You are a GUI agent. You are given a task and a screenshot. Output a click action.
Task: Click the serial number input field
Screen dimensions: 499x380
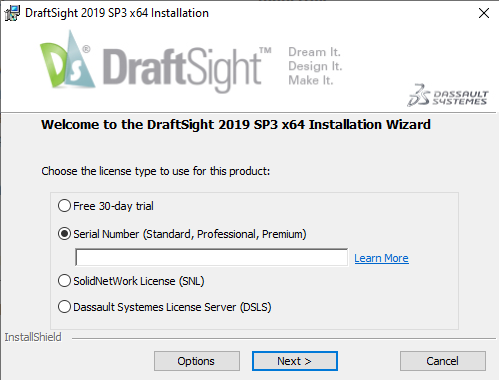[x=212, y=257]
